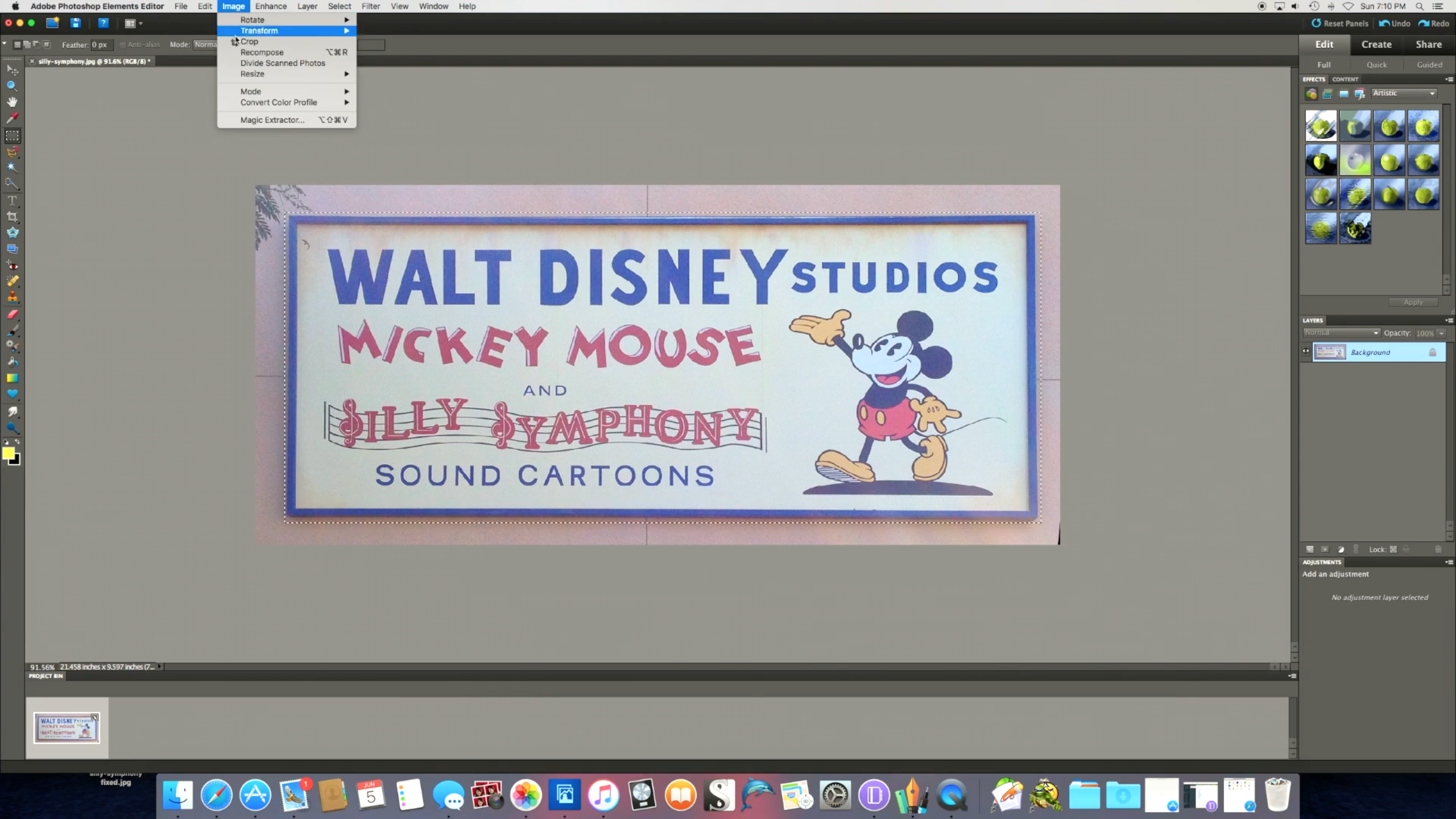Select the Hand tool

coord(12,102)
